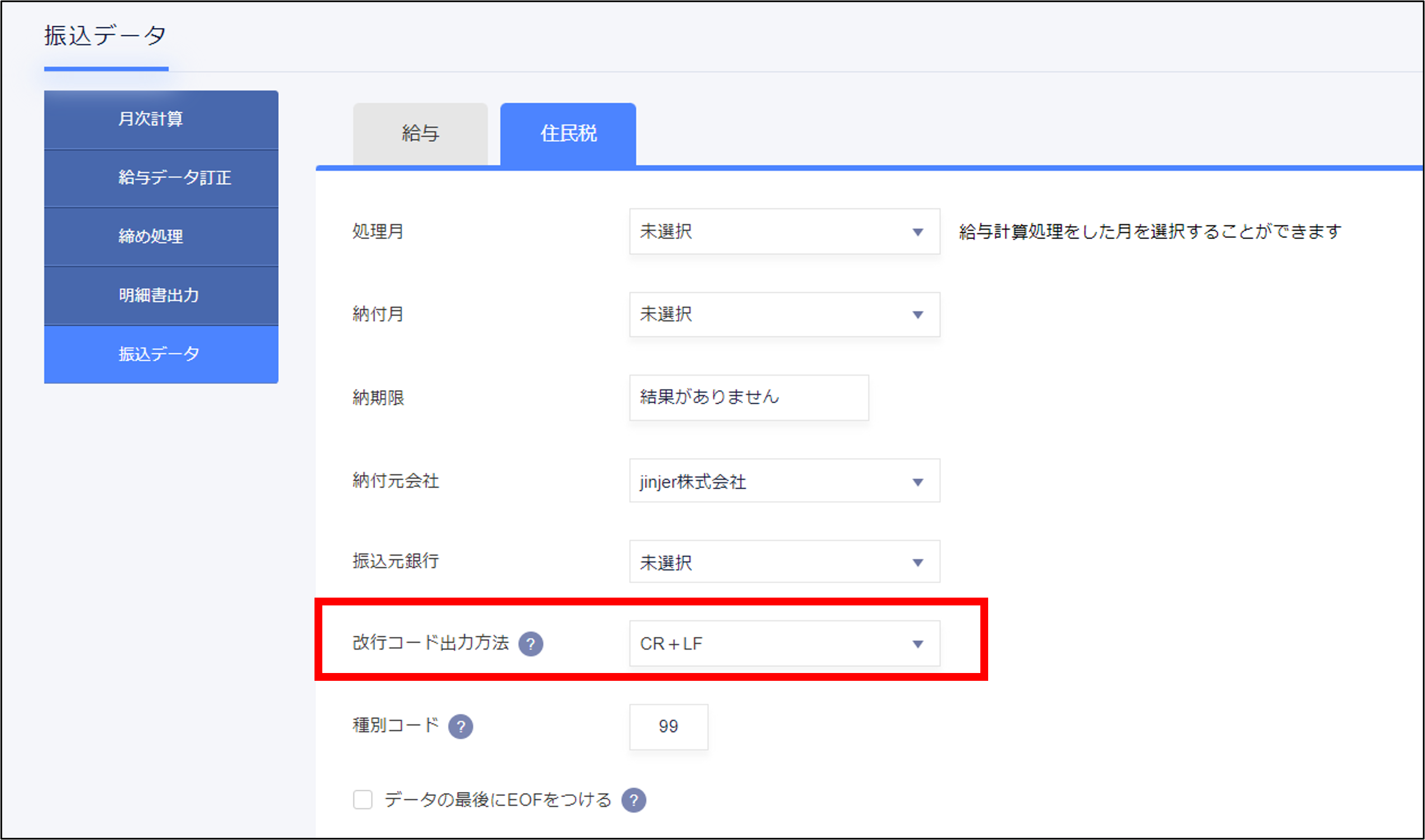Expand the 納付月 dropdown
The image size is (1425, 840).
784,314
